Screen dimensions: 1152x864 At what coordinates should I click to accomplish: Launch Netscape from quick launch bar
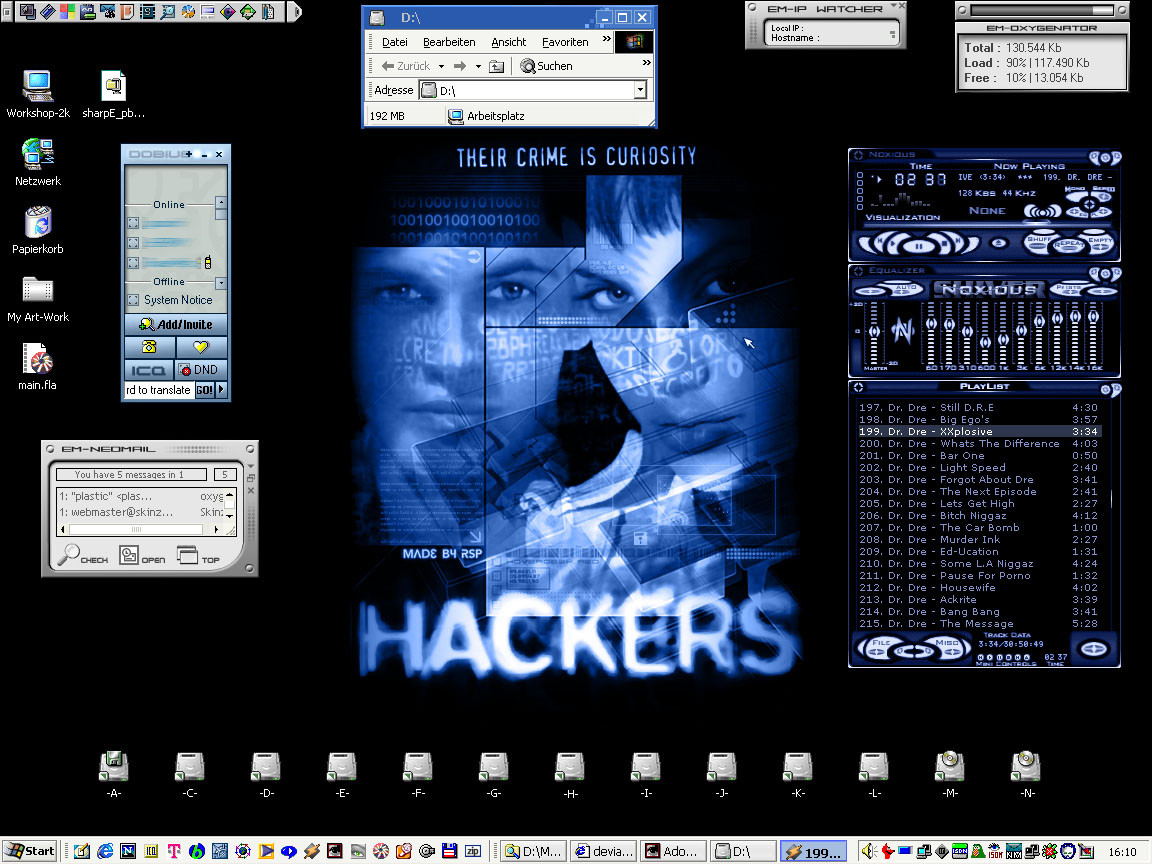pos(128,851)
